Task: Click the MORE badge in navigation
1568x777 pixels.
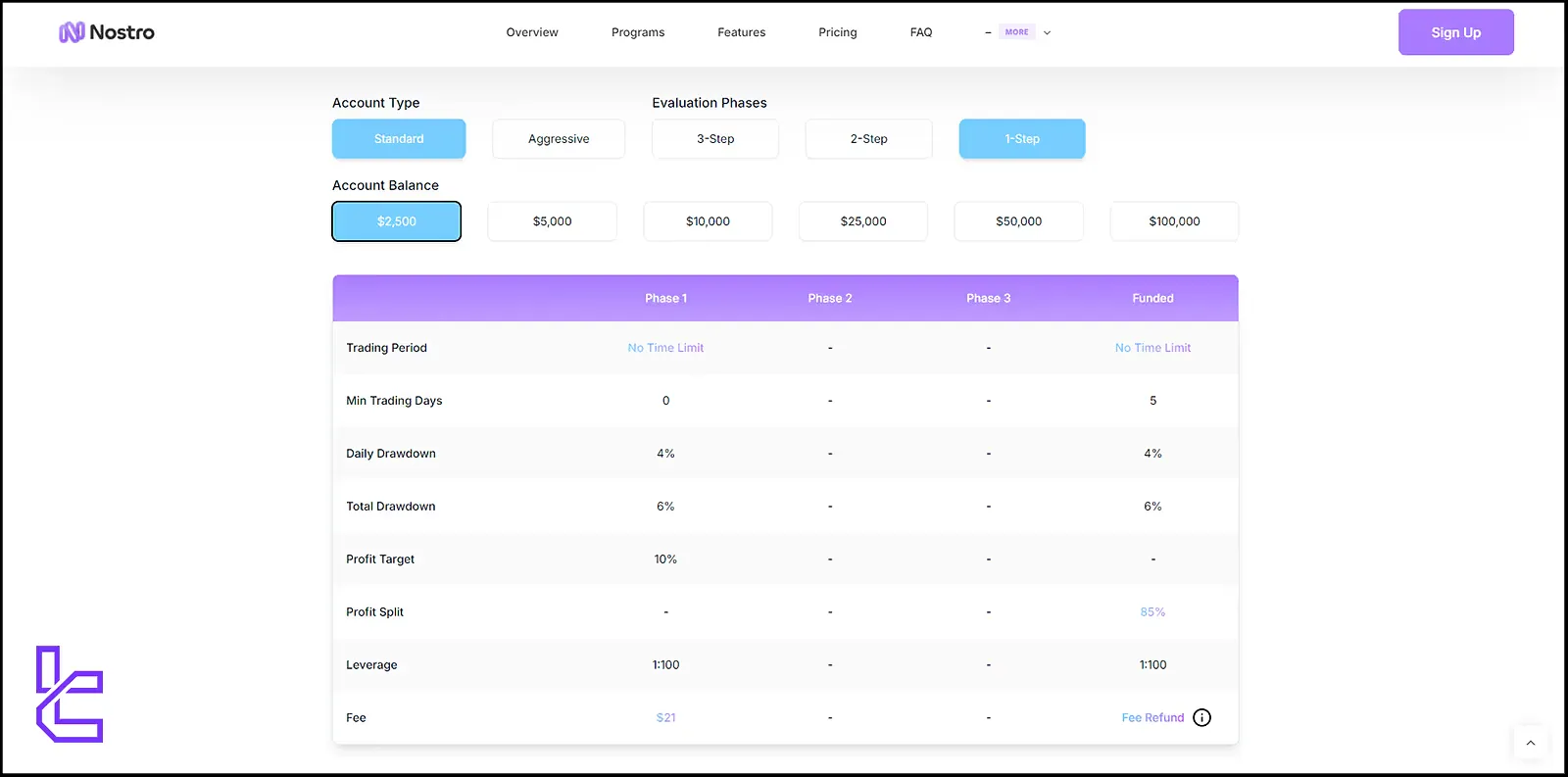Action: [1017, 32]
